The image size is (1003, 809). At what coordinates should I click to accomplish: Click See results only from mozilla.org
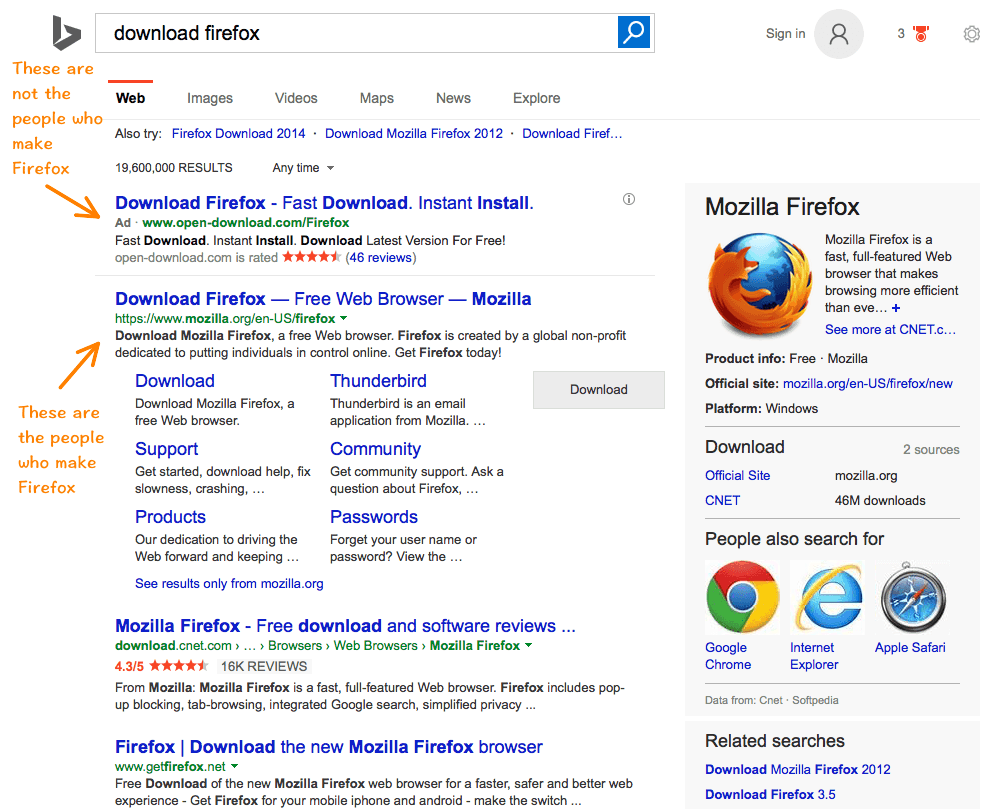pos(229,583)
